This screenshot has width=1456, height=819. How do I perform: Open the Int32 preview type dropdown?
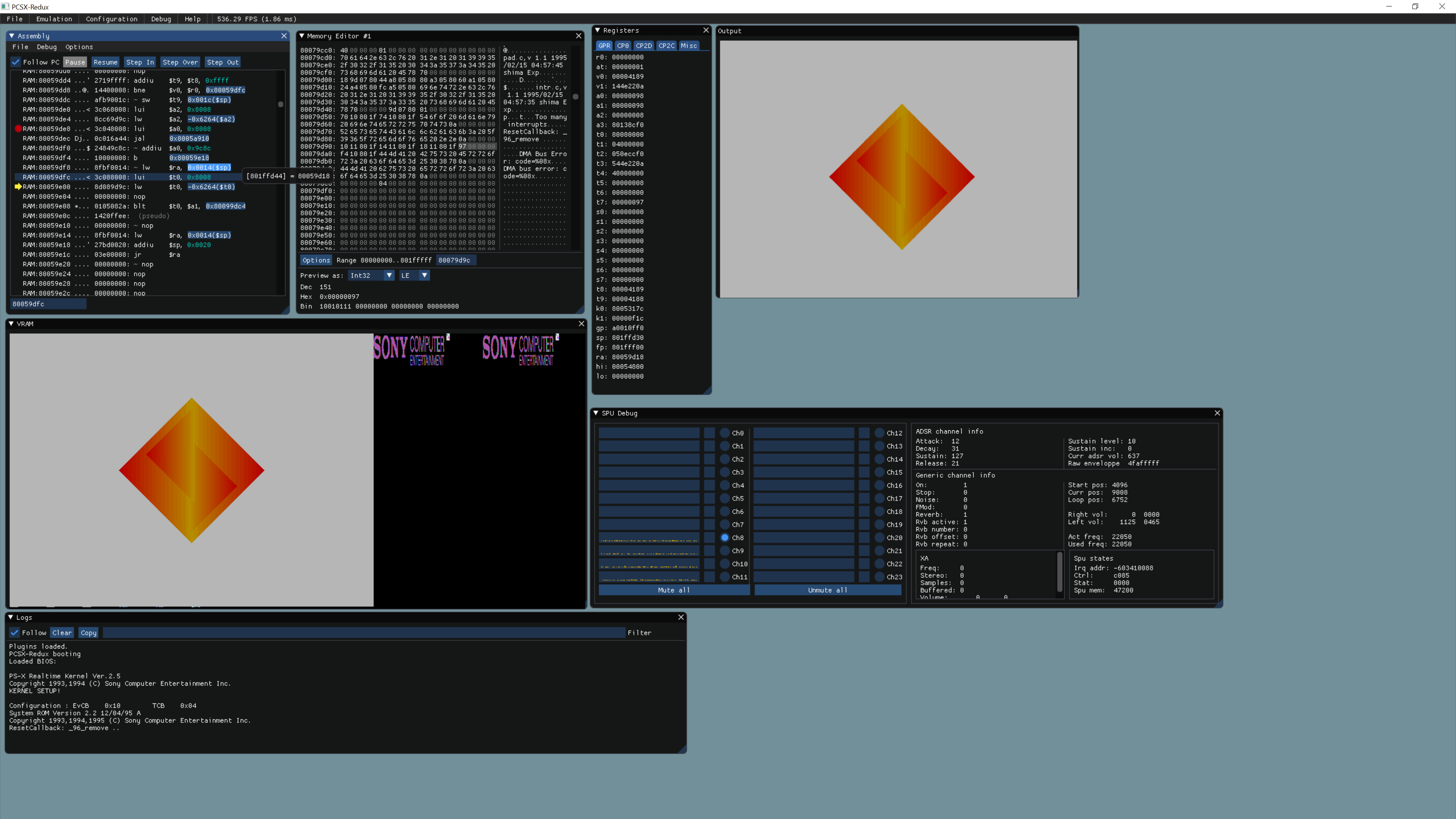[x=371, y=275]
